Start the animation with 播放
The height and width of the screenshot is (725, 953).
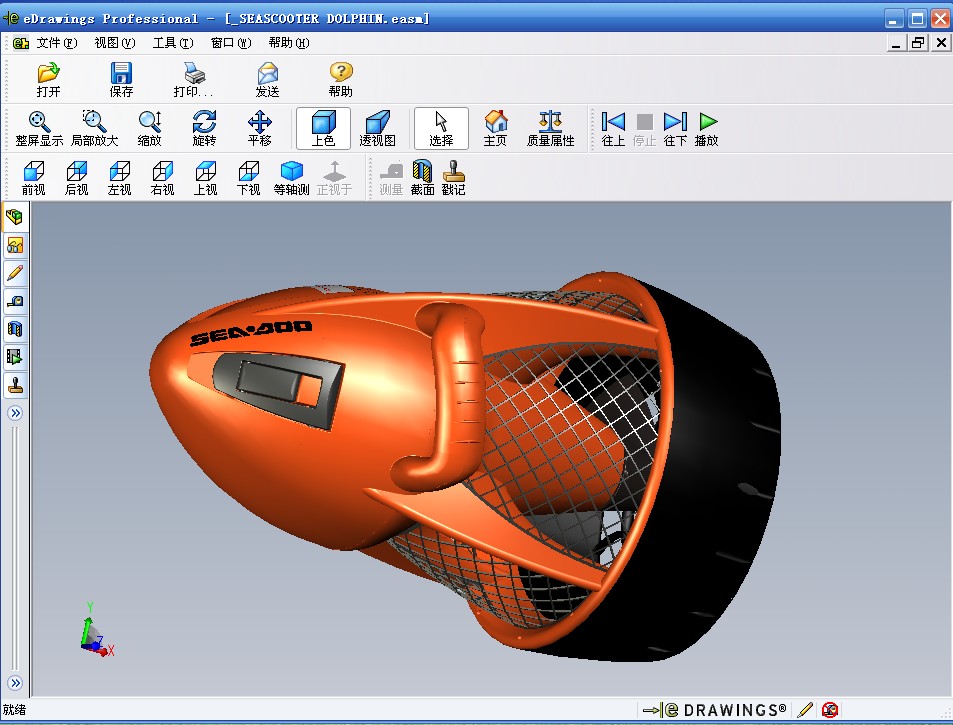point(707,128)
